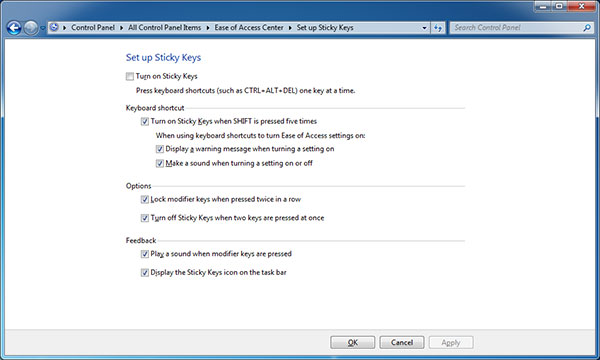Click the magnifier search icon

coord(587,28)
